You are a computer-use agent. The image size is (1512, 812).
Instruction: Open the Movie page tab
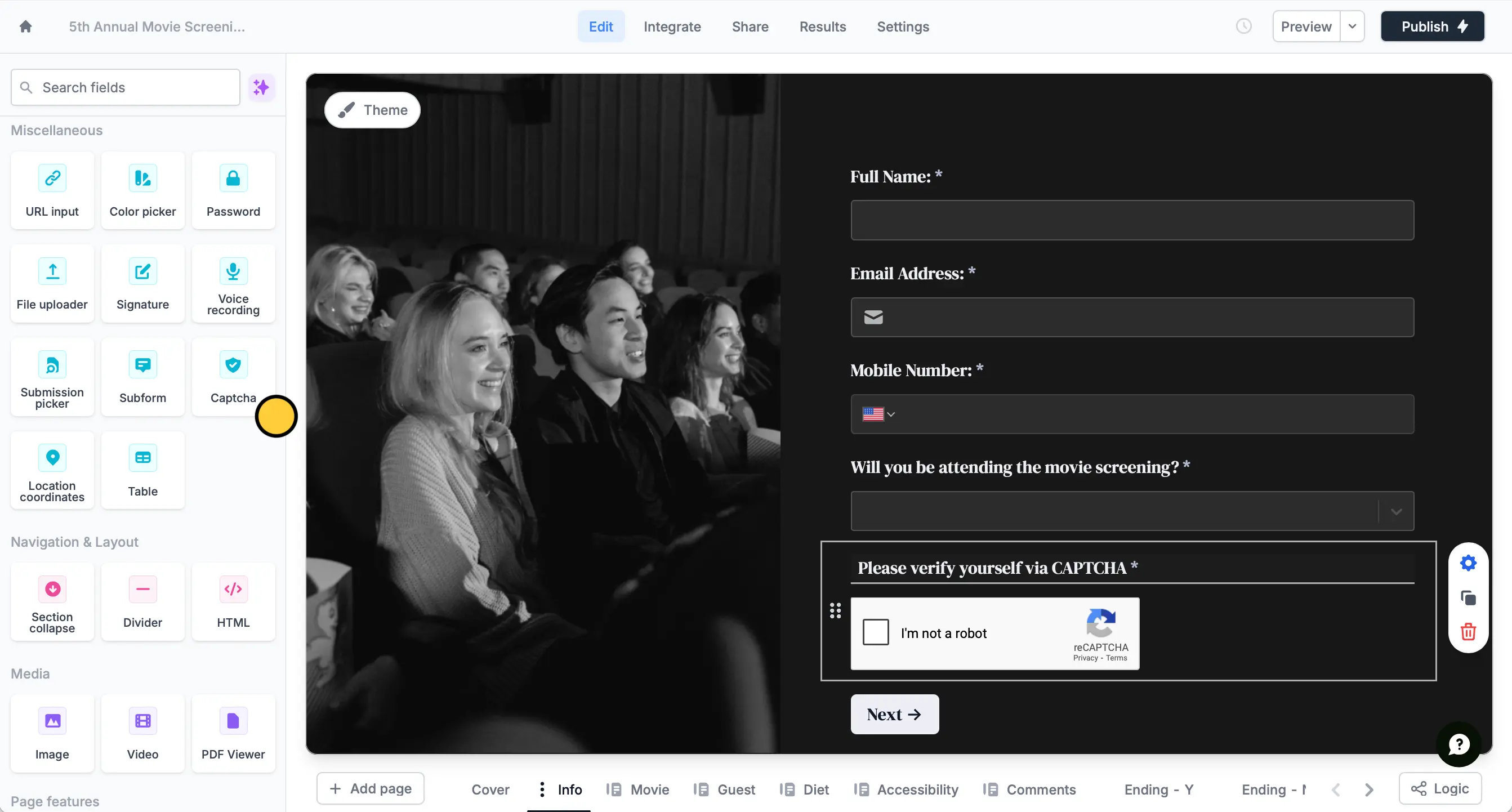[x=637, y=789]
